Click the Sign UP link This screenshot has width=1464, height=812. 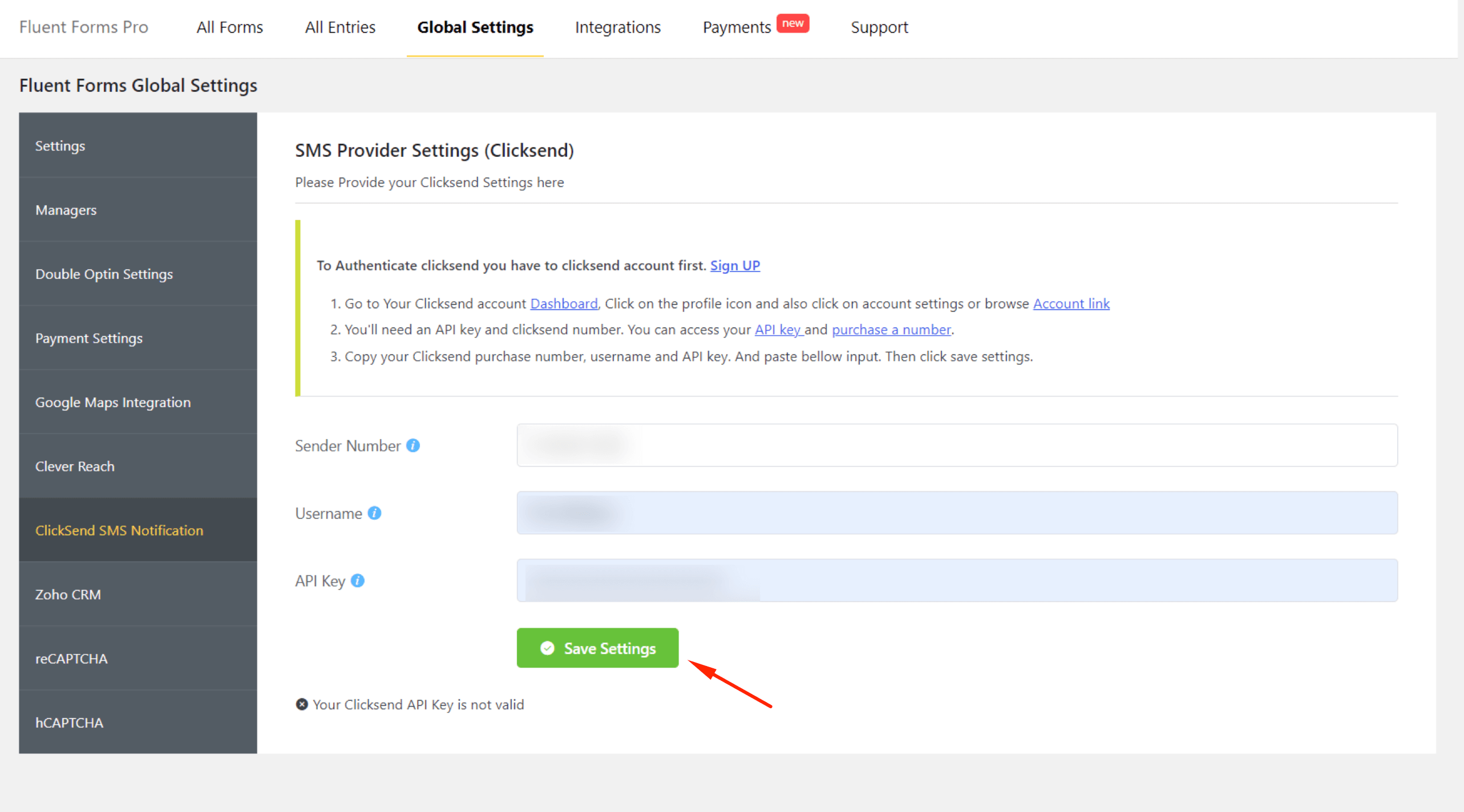[x=735, y=266]
